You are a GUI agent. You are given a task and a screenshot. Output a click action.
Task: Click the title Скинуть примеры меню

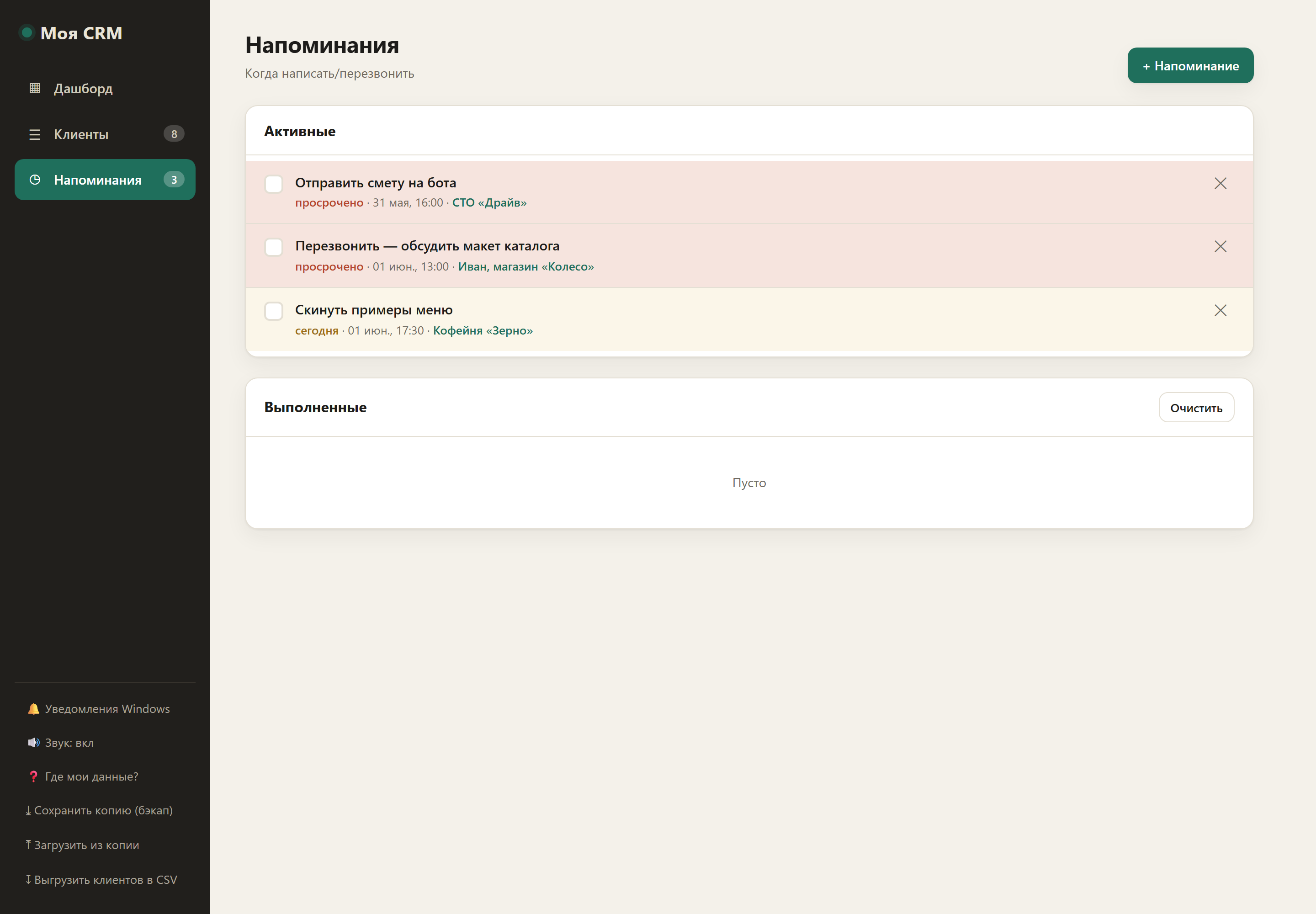pos(374,310)
